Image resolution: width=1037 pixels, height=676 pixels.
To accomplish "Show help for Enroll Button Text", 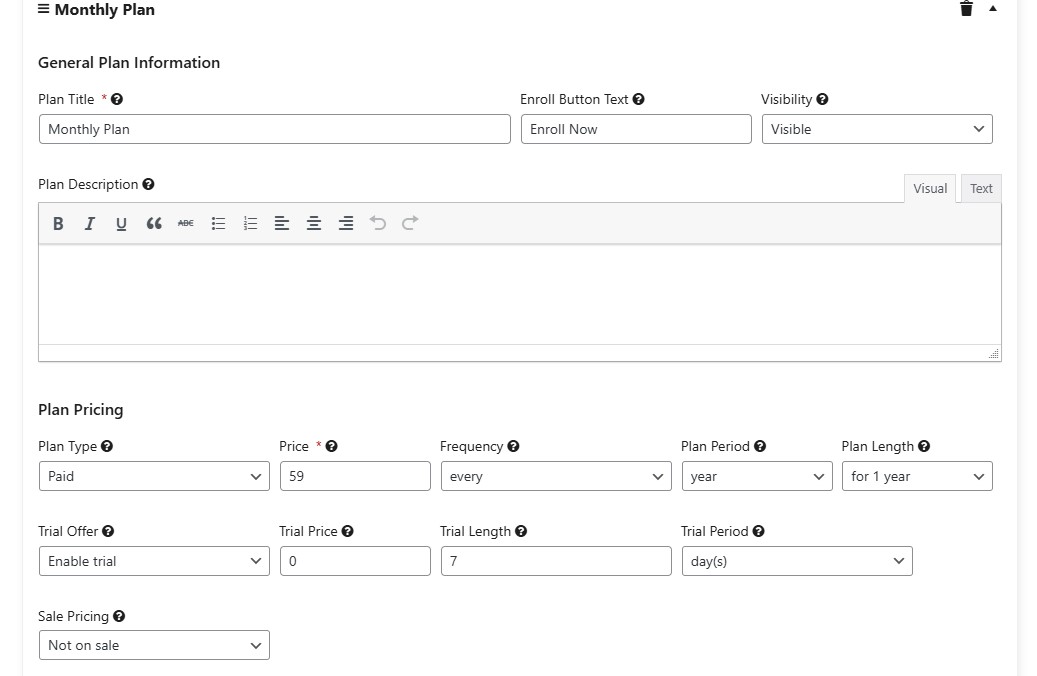I will 638,99.
